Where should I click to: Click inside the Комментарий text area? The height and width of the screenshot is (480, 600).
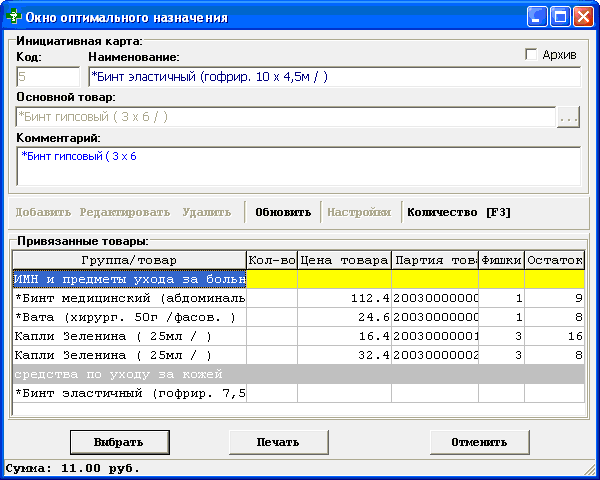pyautogui.click(x=298, y=166)
